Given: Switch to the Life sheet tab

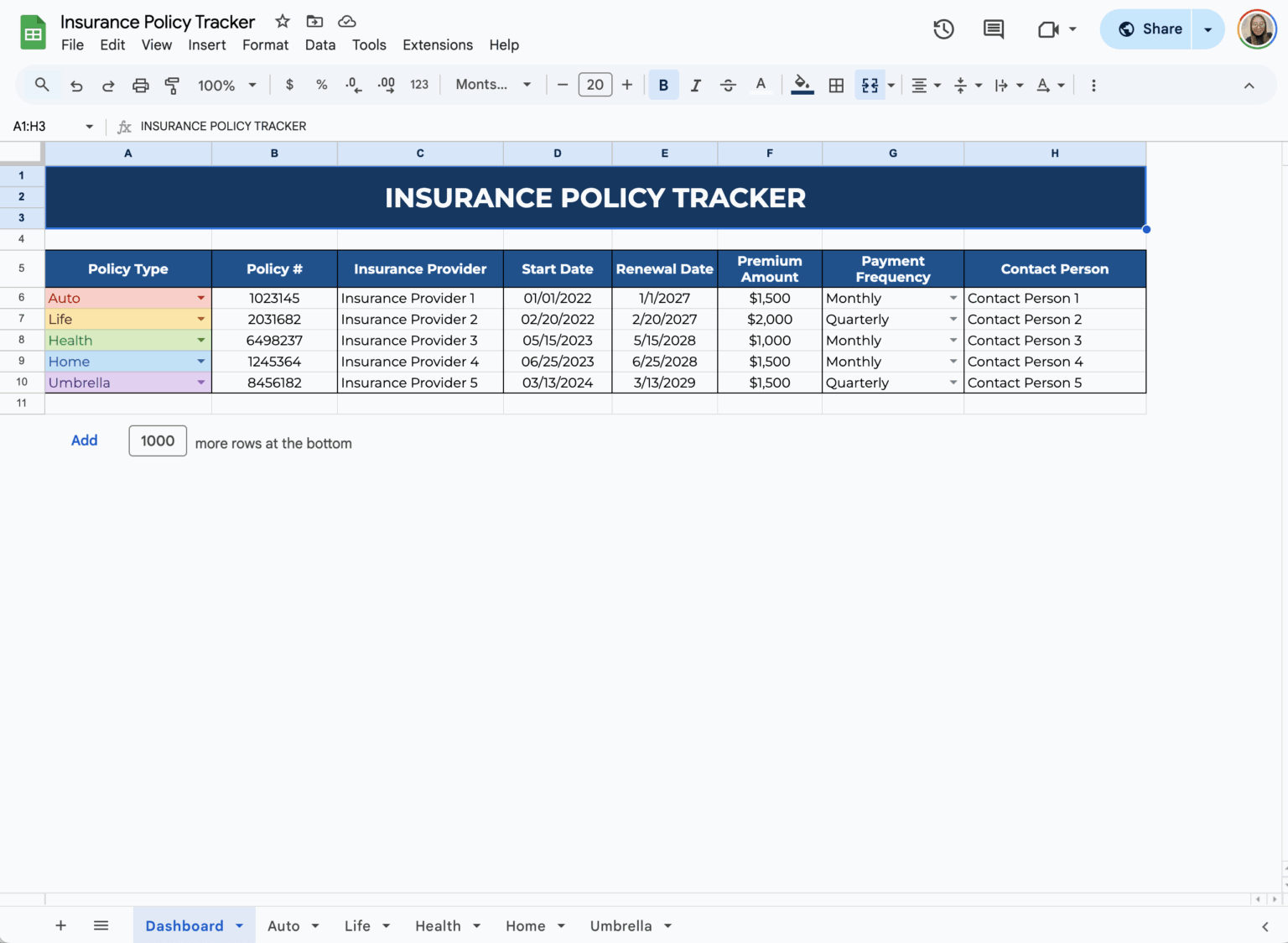Looking at the screenshot, I should (357, 925).
